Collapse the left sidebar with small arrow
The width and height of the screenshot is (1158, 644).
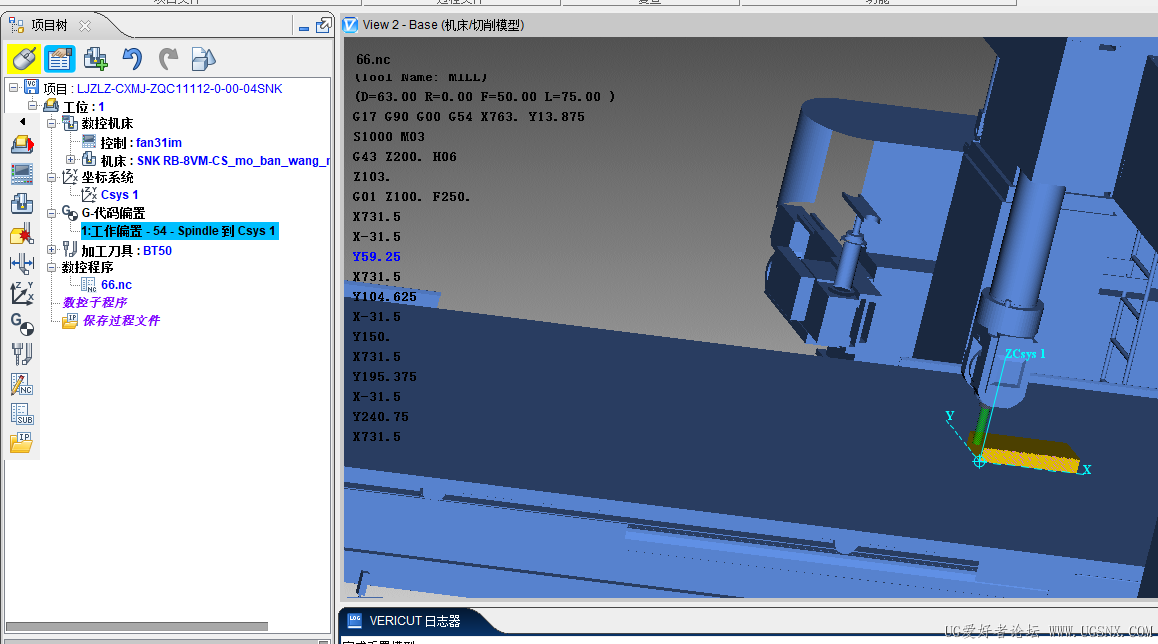pyautogui.click(x=22, y=121)
